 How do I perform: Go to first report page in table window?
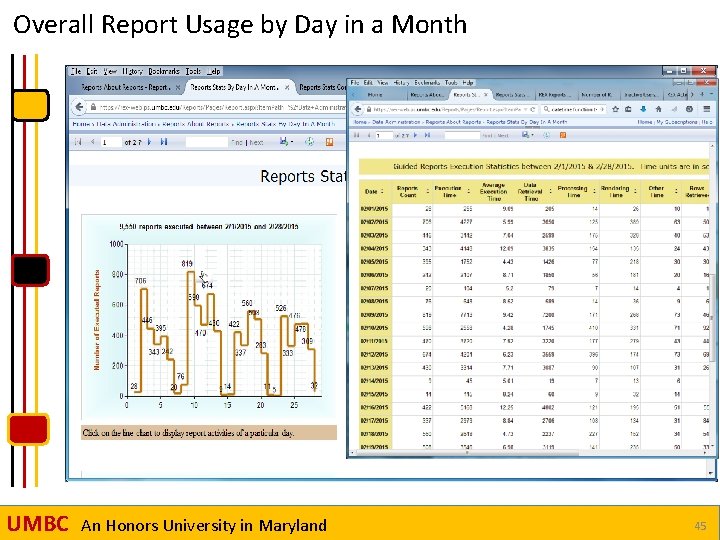[356, 135]
